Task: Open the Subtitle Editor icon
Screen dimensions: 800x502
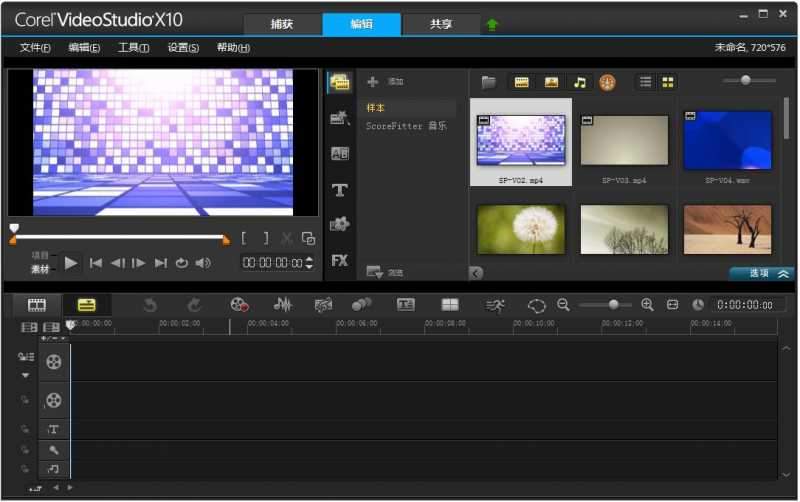Action: (x=406, y=305)
